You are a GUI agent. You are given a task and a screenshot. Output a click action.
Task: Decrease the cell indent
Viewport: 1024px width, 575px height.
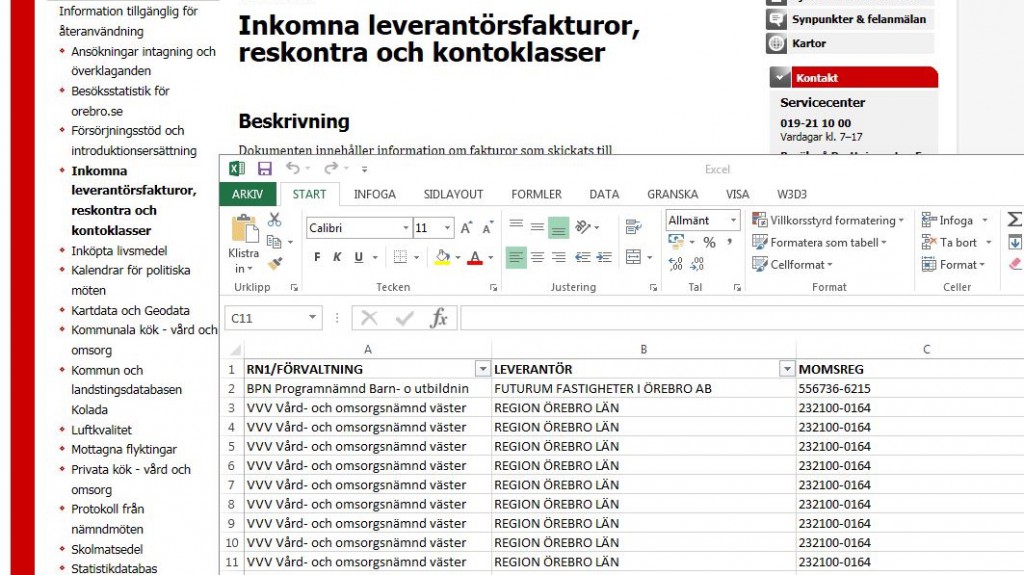tap(583, 257)
